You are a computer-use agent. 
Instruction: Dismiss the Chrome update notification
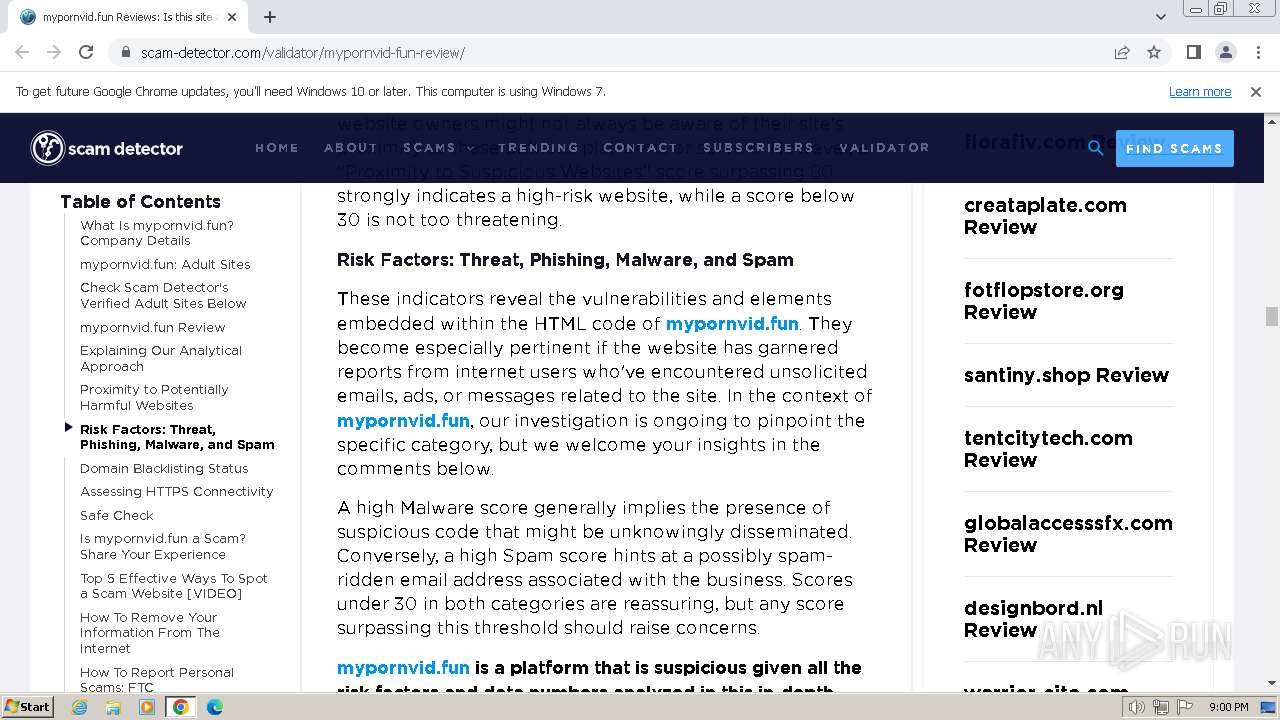pos(1256,91)
